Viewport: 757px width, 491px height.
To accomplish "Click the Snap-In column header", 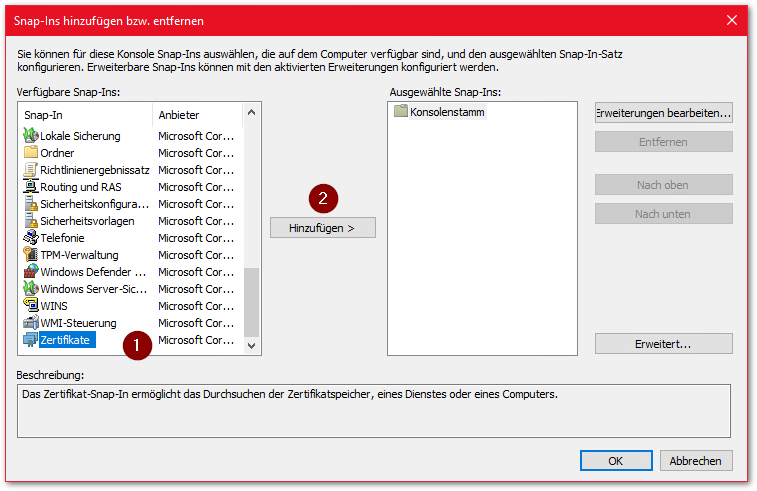I will coord(85,115).
